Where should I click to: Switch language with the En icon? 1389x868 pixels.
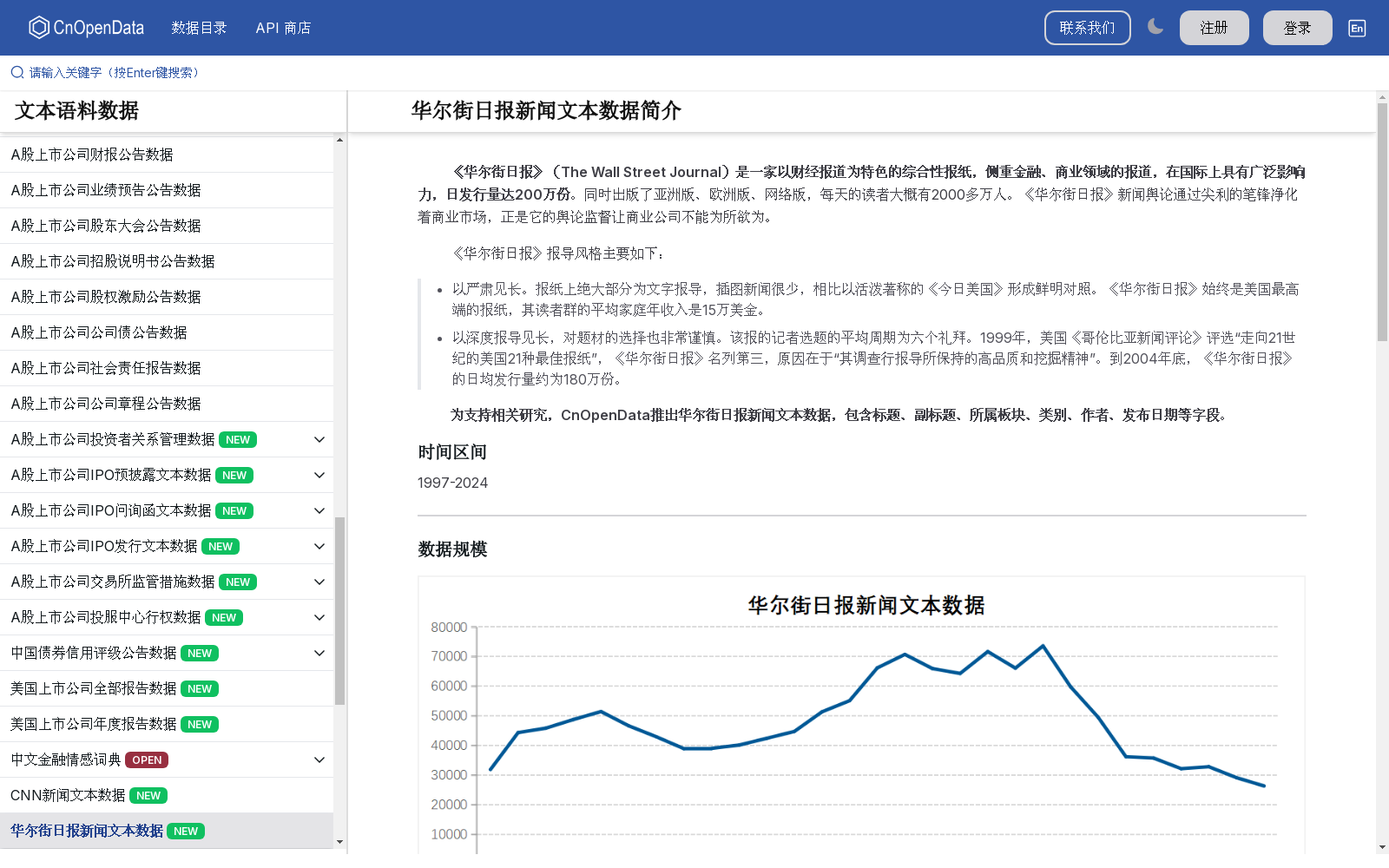click(1357, 28)
